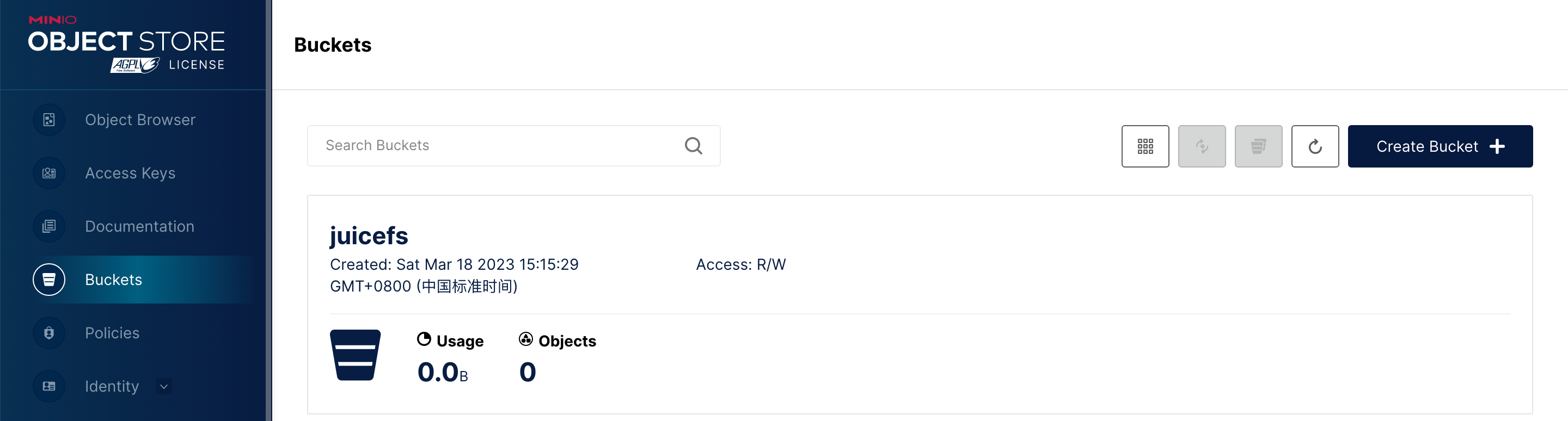Go to Policies in the sidebar
This screenshot has width=1568, height=421.
coord(112,333)
